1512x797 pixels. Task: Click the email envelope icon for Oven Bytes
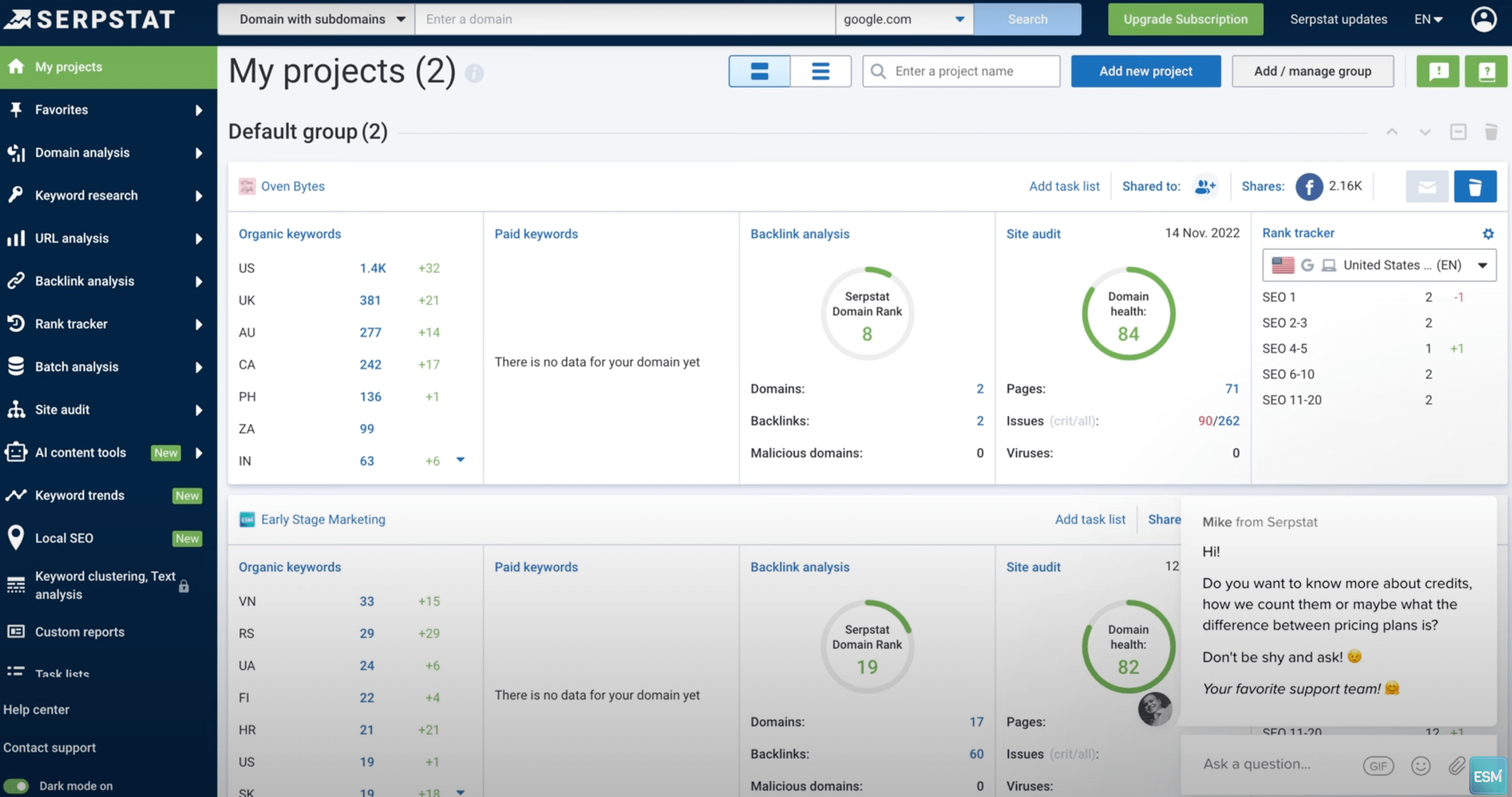tap(1427, 187)
